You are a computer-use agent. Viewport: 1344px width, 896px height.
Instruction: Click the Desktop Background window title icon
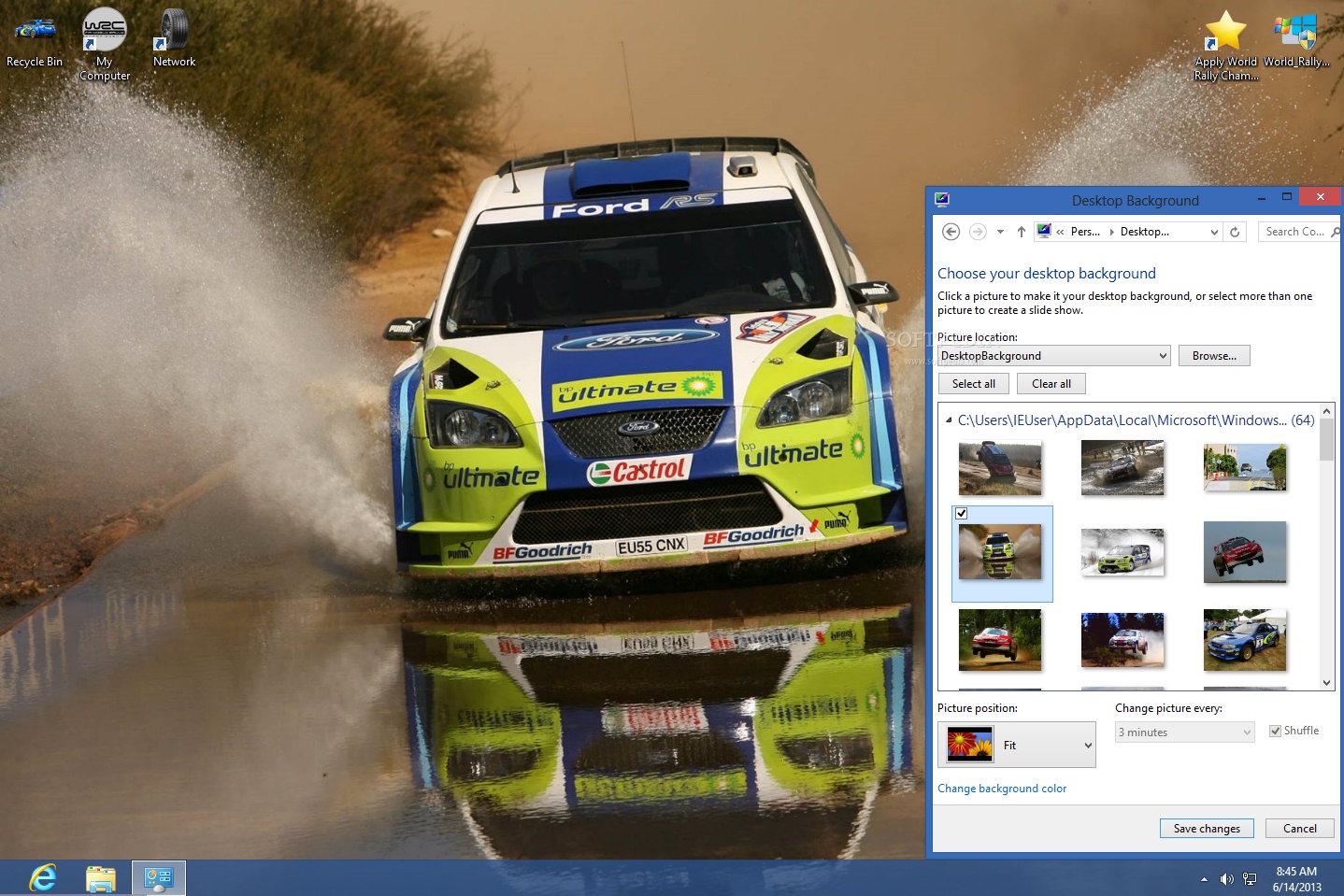coord(941,199)
